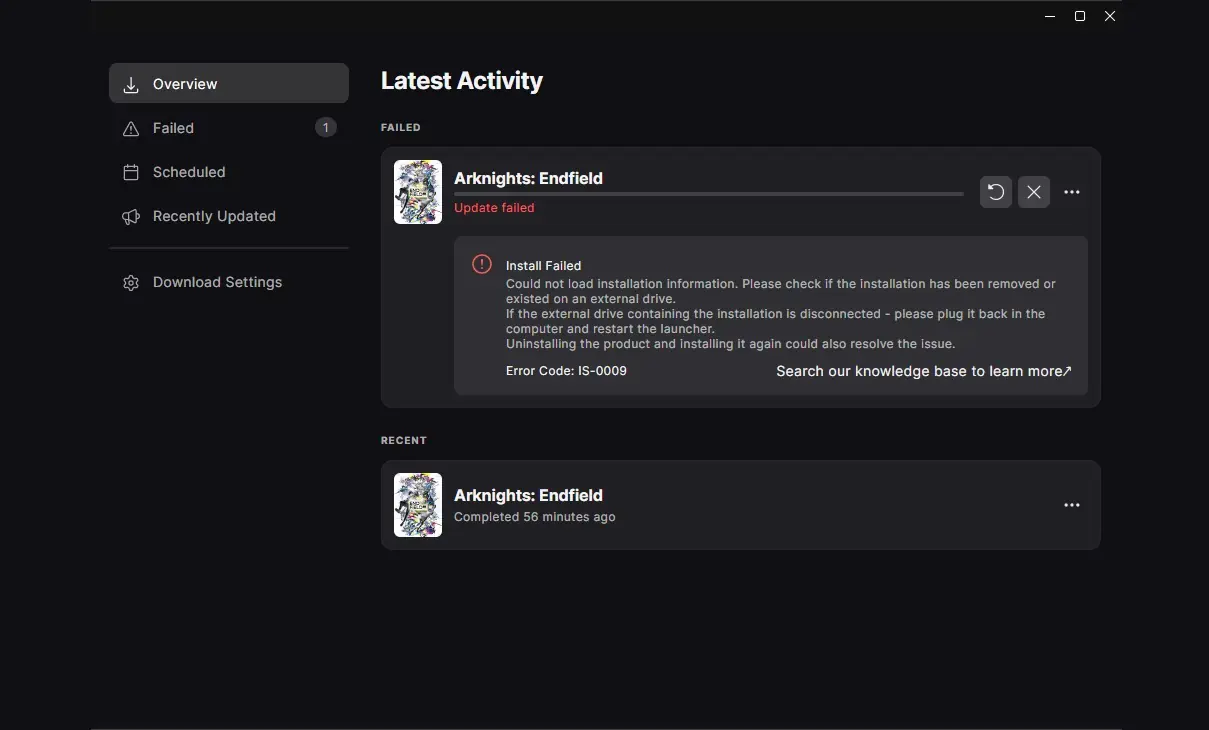Go to Scheduled downloads
Image resolution: width=1209 pixels, height=730 pixels.
coord(229,172)
